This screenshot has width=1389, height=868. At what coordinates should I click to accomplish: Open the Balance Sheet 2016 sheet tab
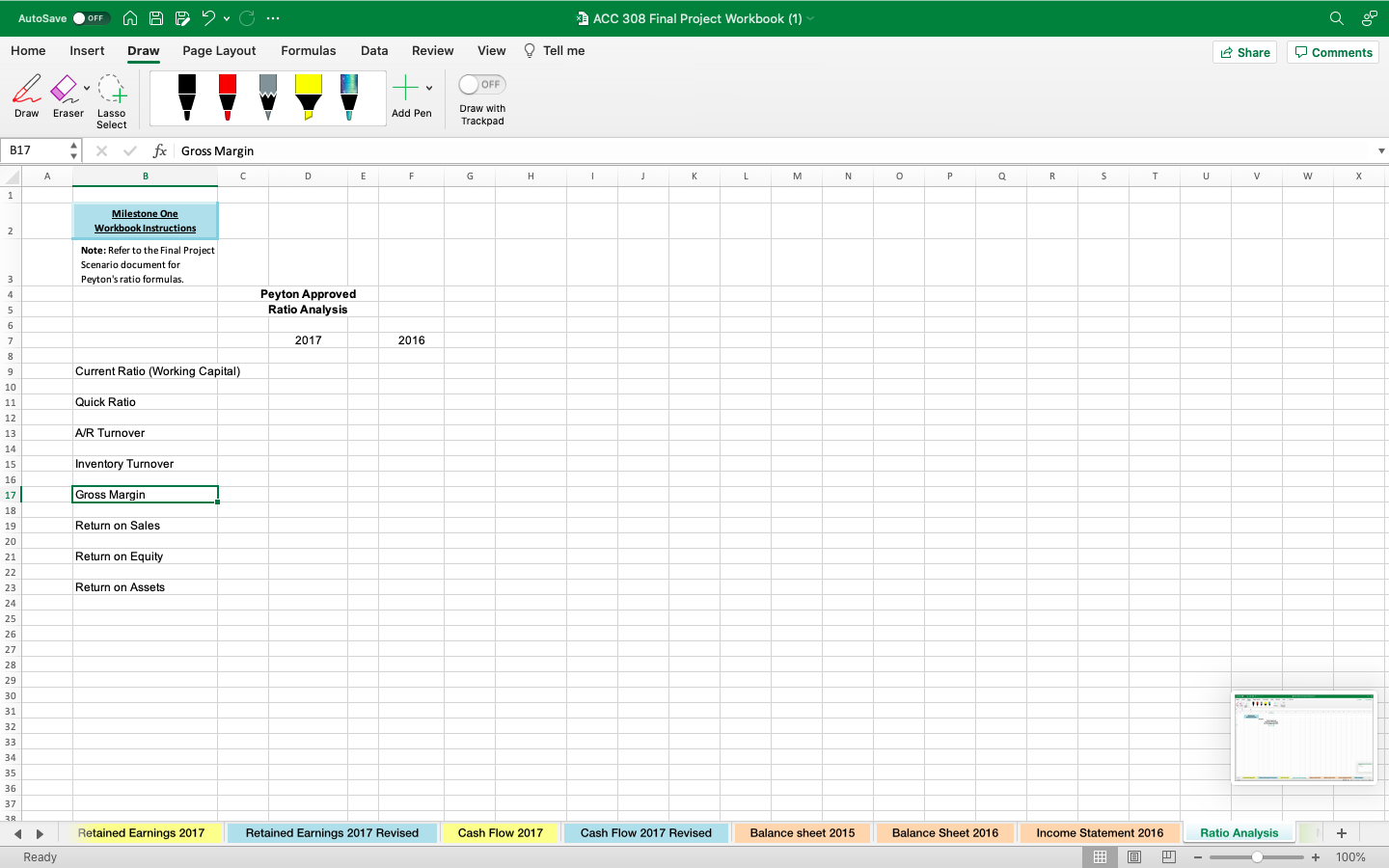click(x=945, y=833)
